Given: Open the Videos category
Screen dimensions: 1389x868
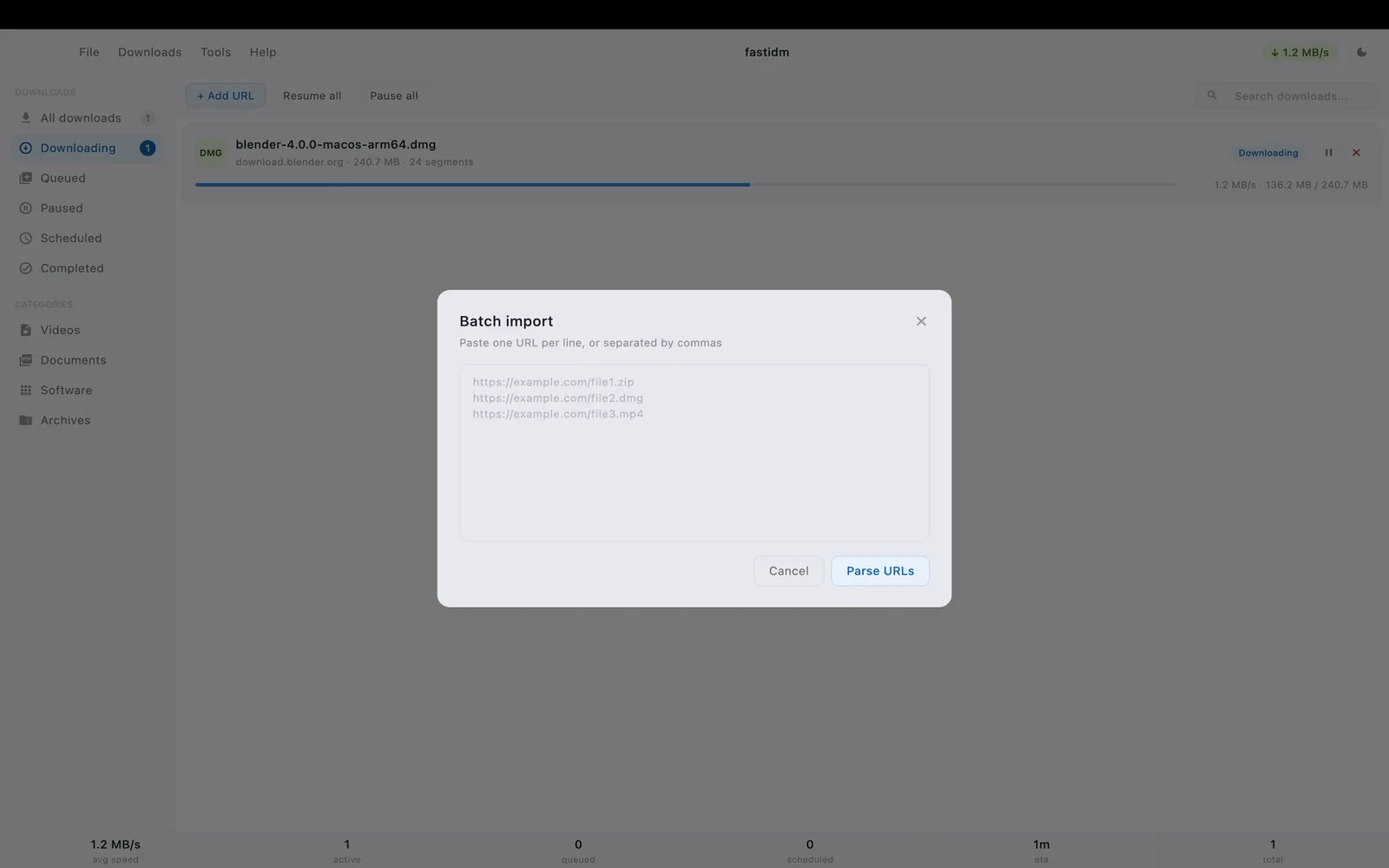Looking at the screenshot, I should point(87,330).
